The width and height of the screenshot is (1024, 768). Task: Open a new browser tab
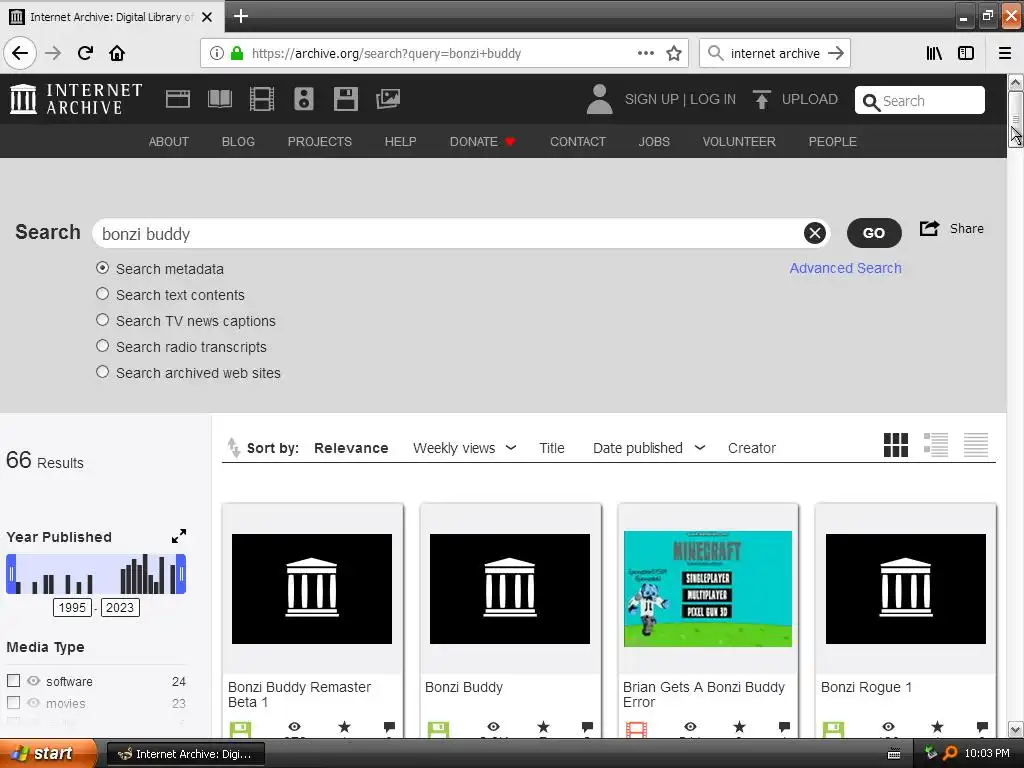coord(240,16)
